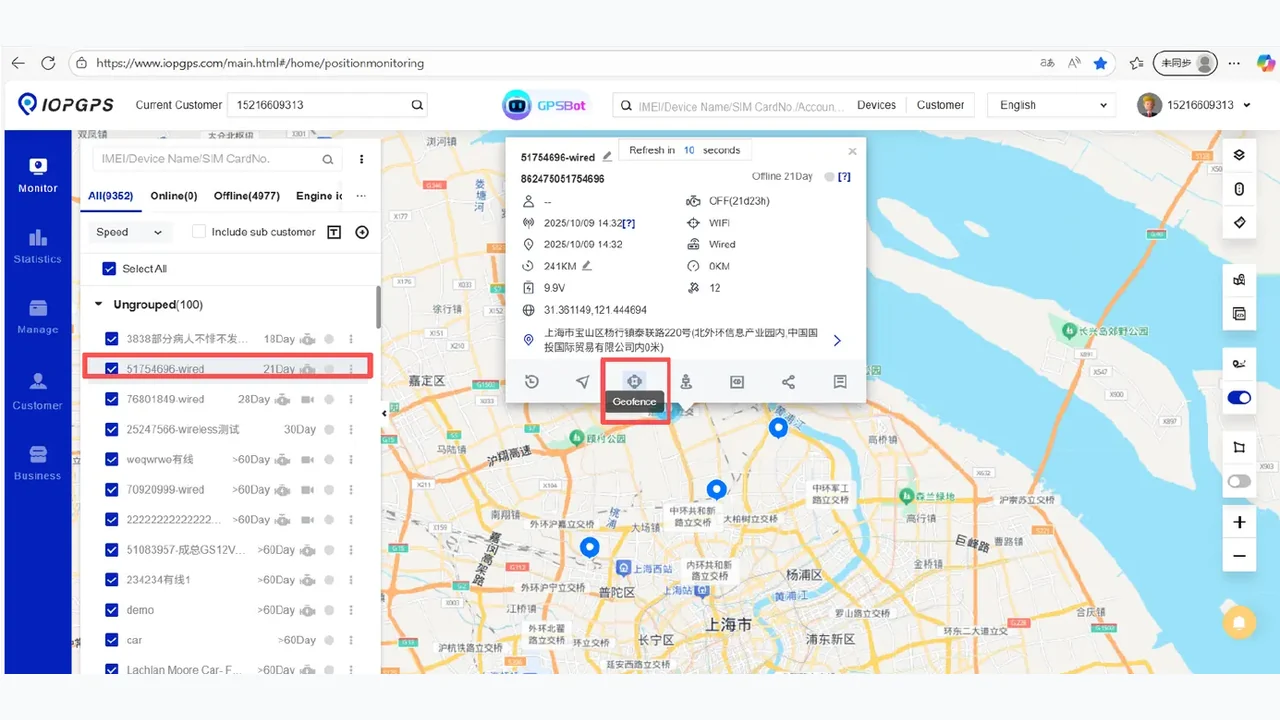This screenshot has width=1280, height=720.
Task: Switch to the Engine tab
Action: (x=319, y=196)
